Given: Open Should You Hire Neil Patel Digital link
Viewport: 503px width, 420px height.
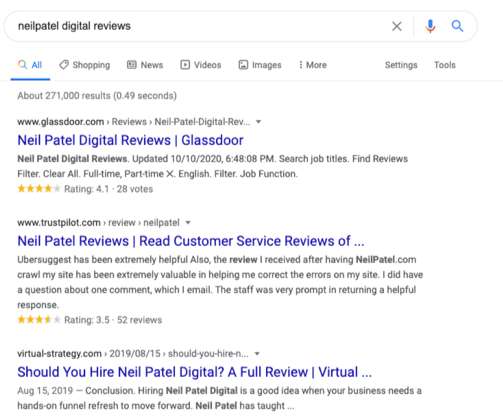Looking at the screenshot, I should 194,372.
